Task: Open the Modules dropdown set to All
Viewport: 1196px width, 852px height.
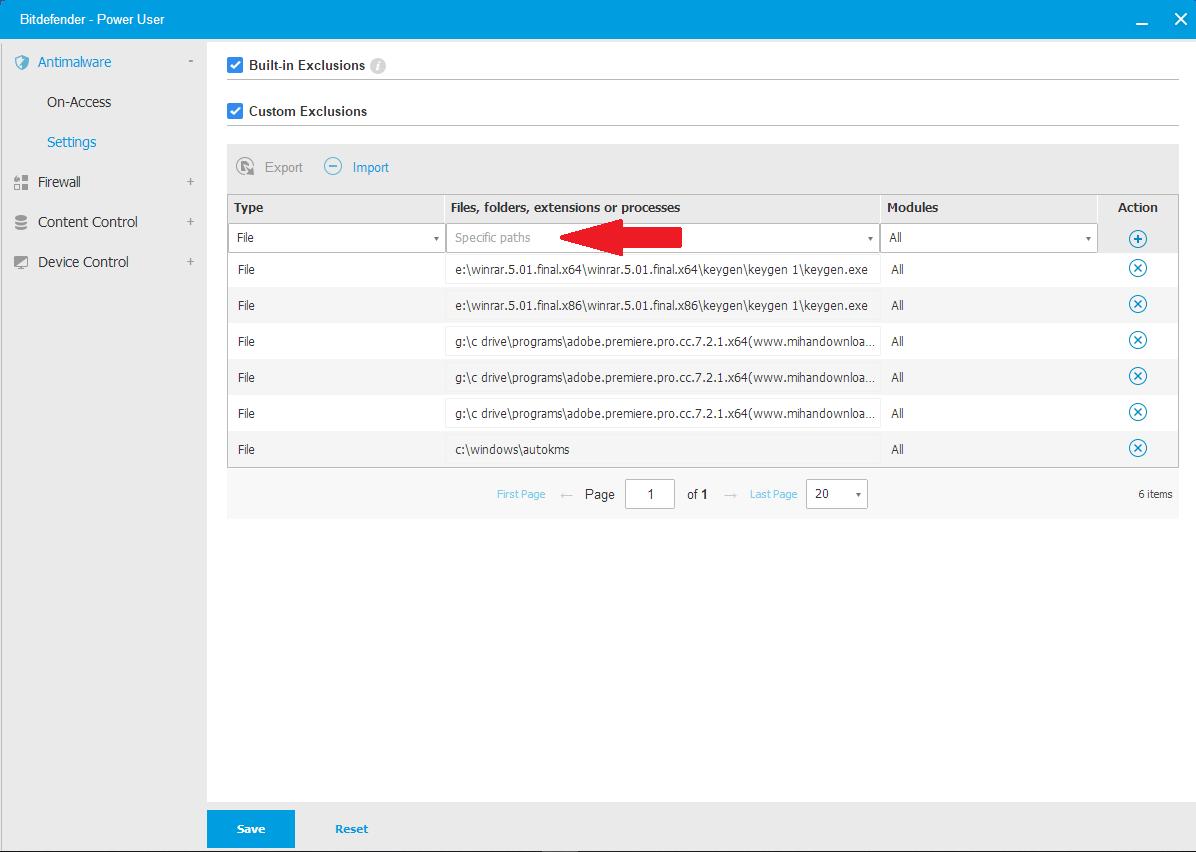Action: click(x=989, y=238)
